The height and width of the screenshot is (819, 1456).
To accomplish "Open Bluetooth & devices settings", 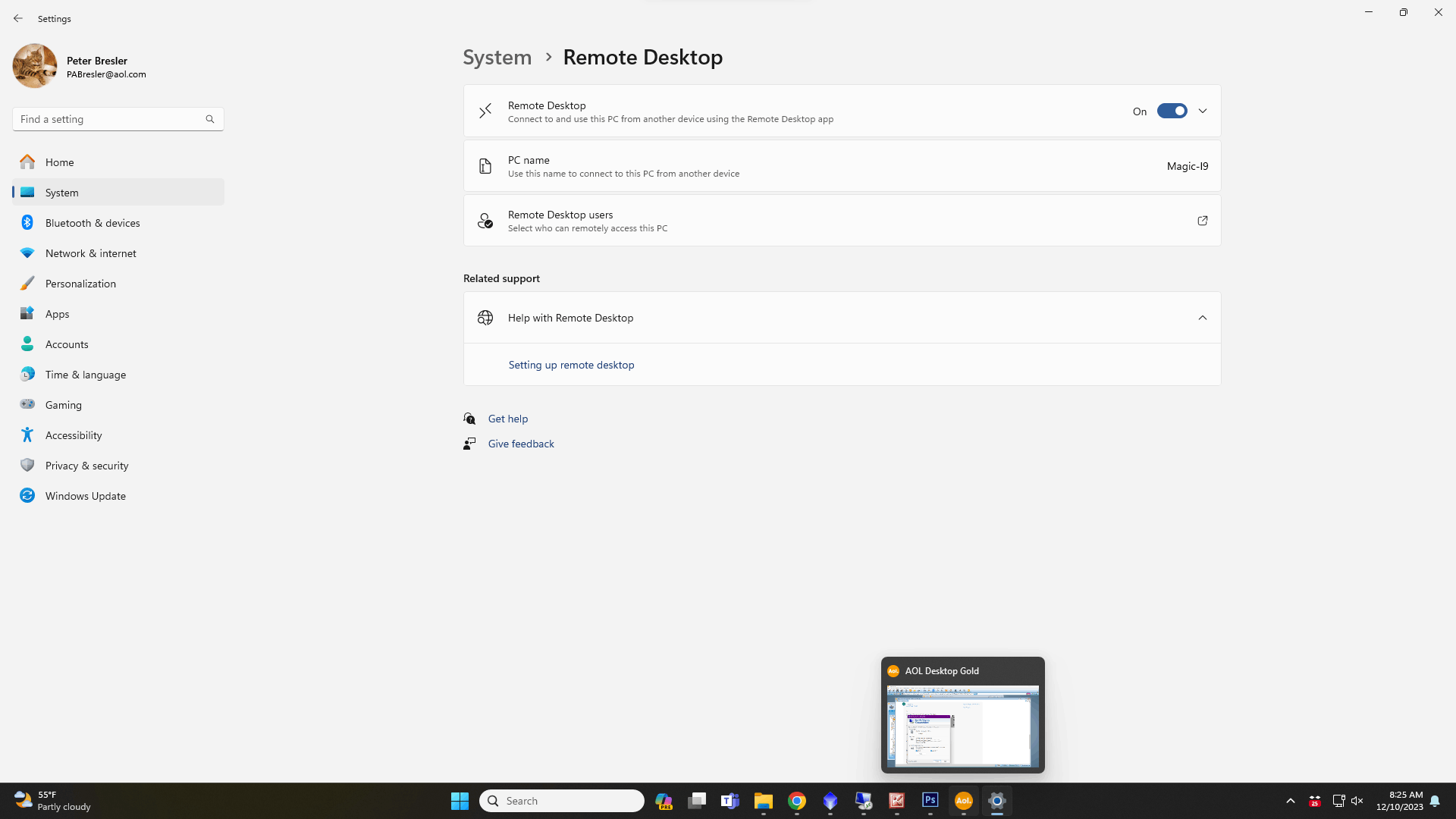I will click(x=118, y=223).
